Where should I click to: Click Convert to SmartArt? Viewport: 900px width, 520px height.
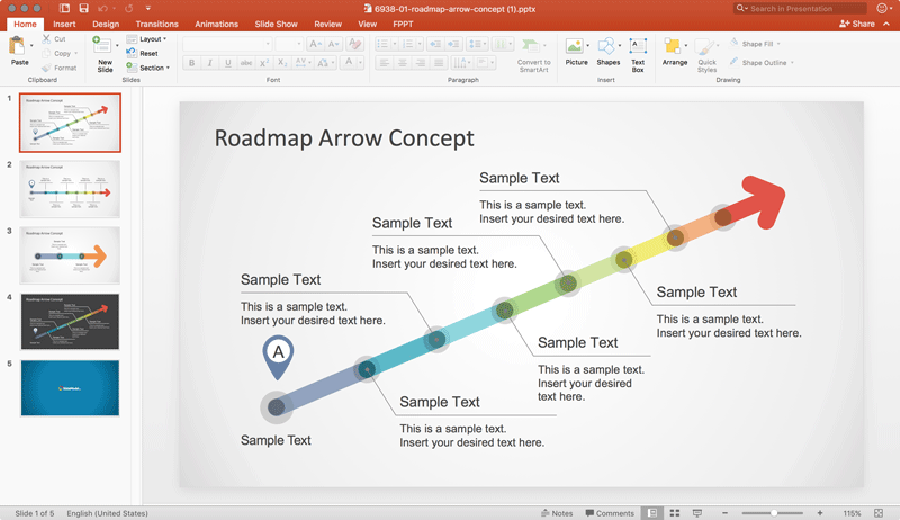(x=533, y=55)
